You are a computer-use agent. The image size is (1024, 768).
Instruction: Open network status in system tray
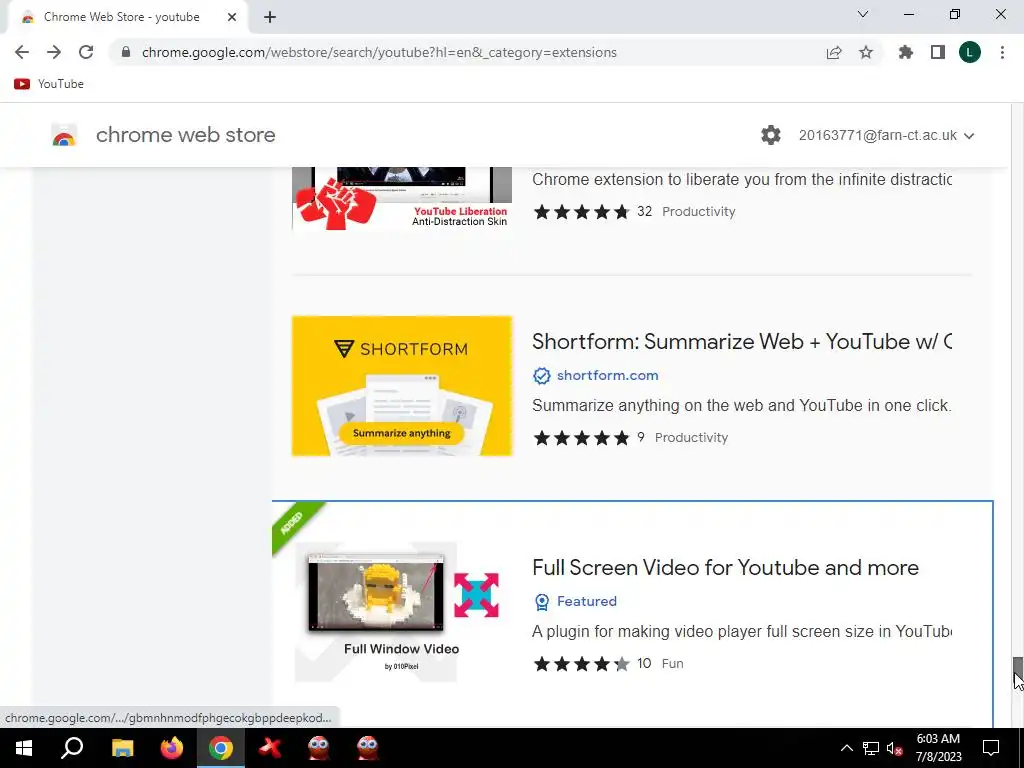point(871,748)
